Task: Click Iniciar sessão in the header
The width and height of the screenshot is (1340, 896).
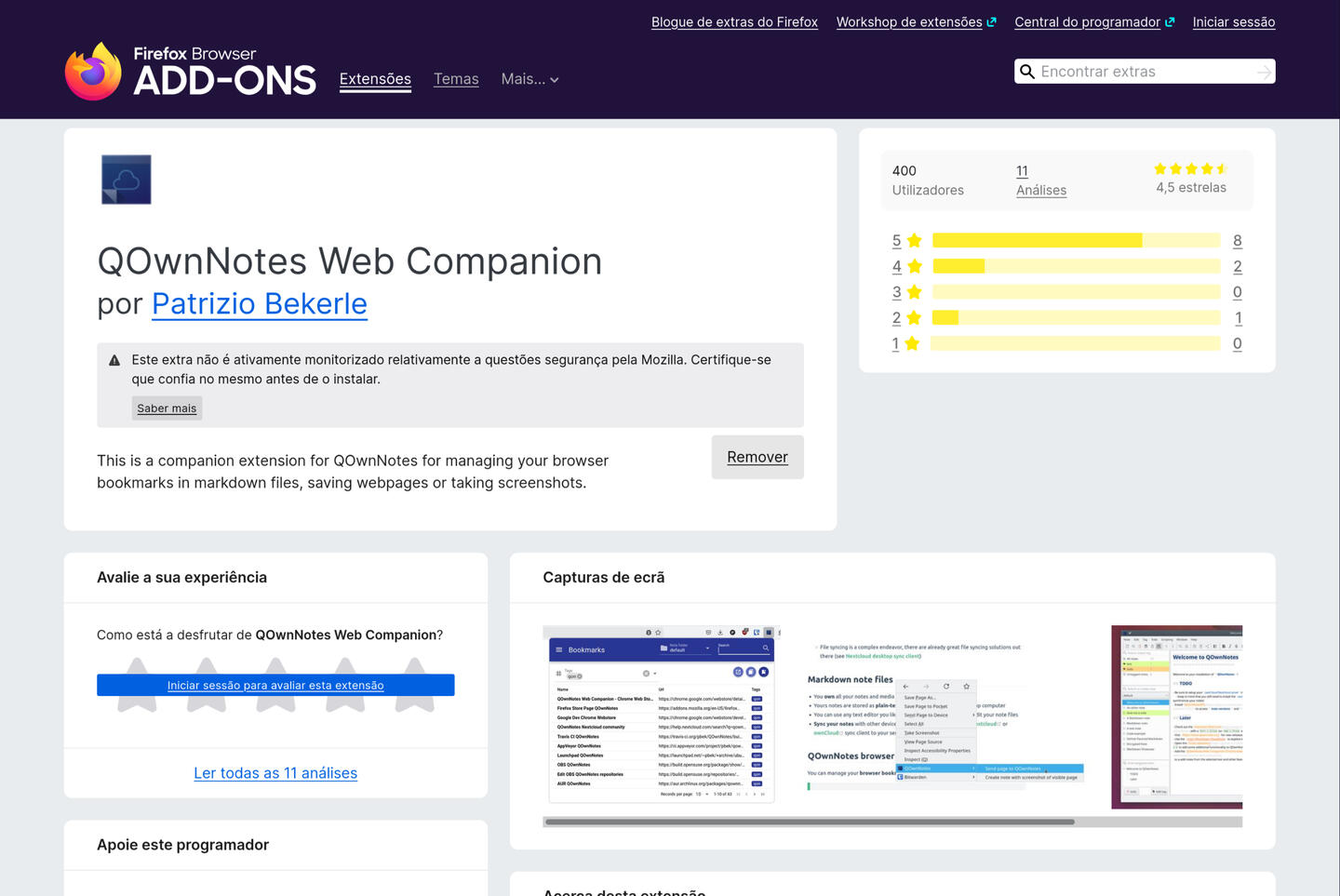Action: coord(1233,22)
